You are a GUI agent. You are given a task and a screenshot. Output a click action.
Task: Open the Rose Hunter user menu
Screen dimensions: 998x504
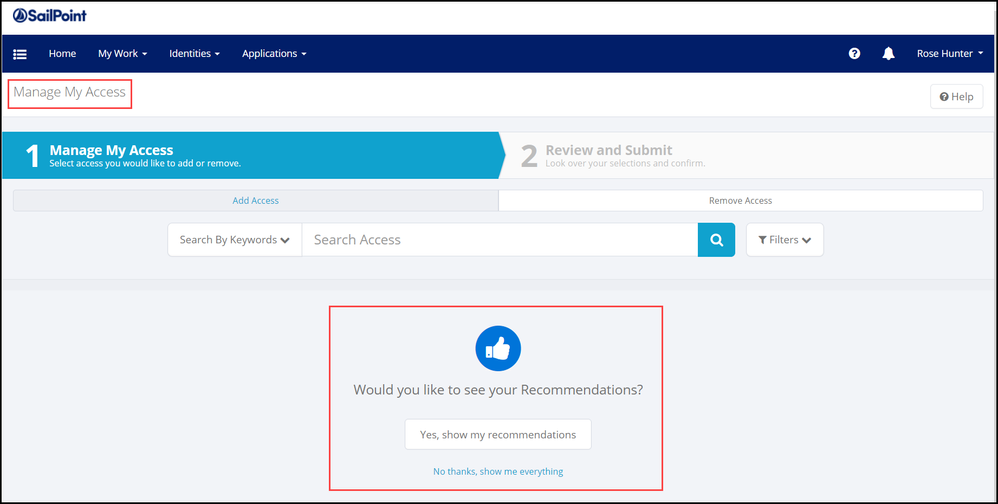950,54
